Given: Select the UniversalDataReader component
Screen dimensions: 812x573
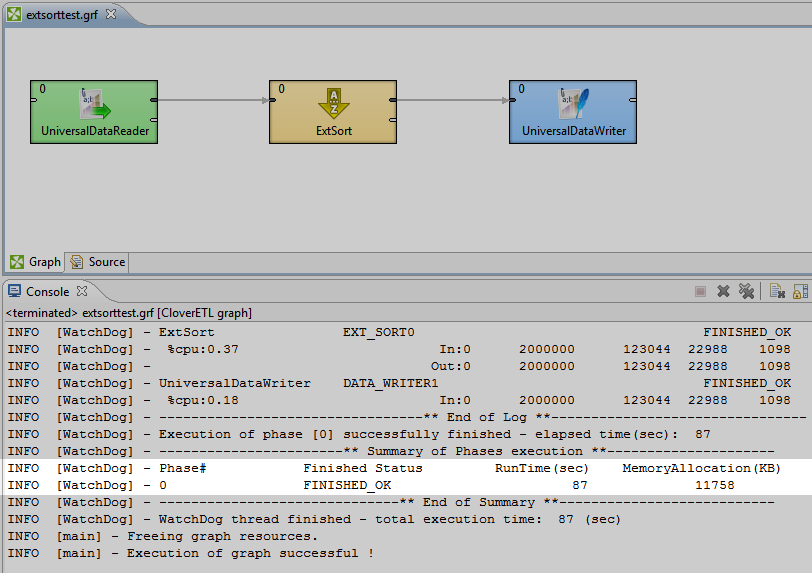Looking at the screenshot, I should click(x=94, y=112).
